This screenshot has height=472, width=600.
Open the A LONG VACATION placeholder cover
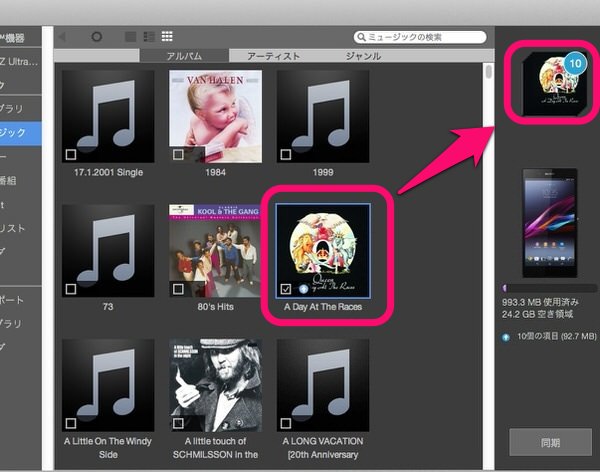pos(323,385)
